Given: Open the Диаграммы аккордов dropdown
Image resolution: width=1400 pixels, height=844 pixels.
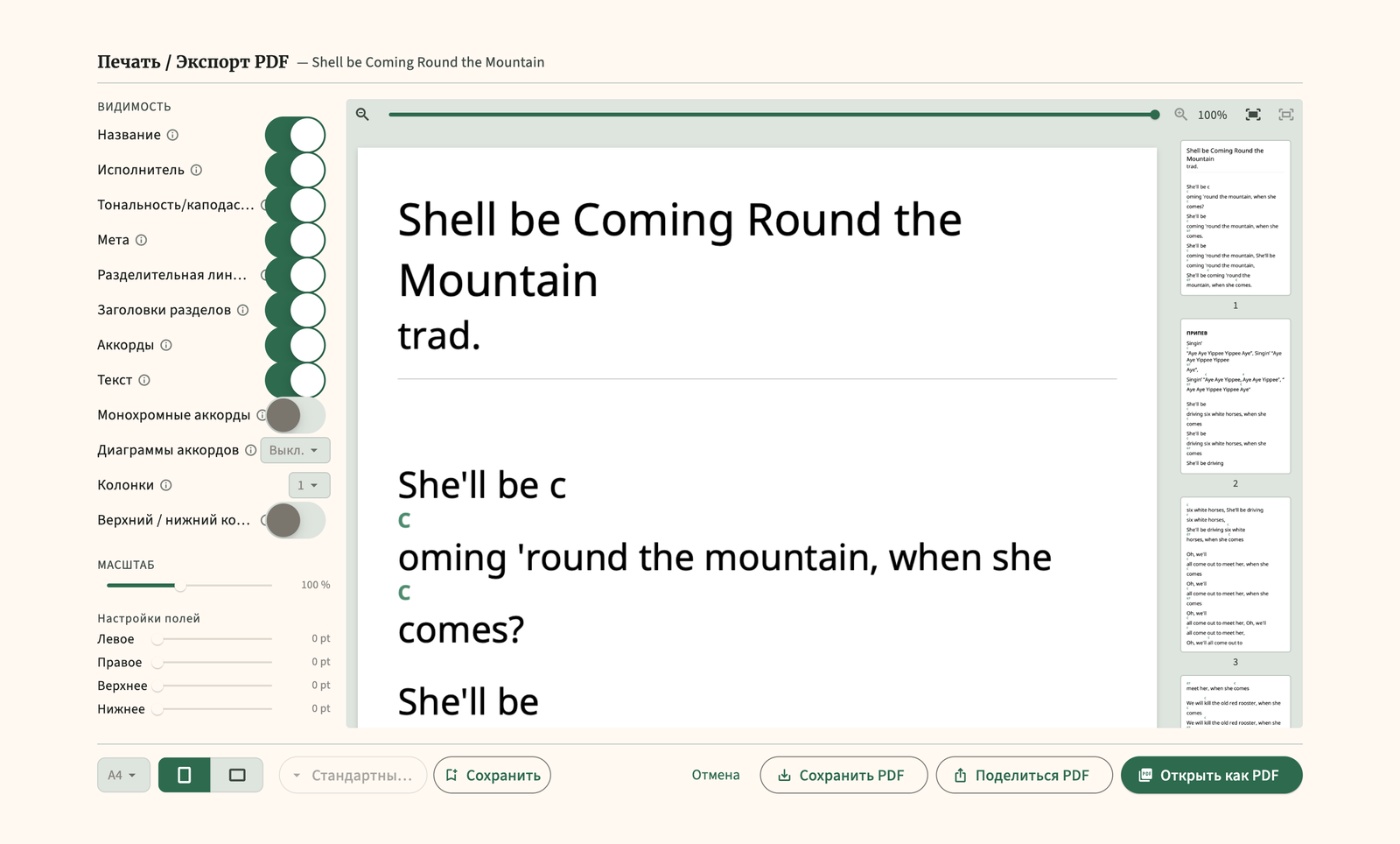Looking at the screenshot, I should tap(295, 450).
